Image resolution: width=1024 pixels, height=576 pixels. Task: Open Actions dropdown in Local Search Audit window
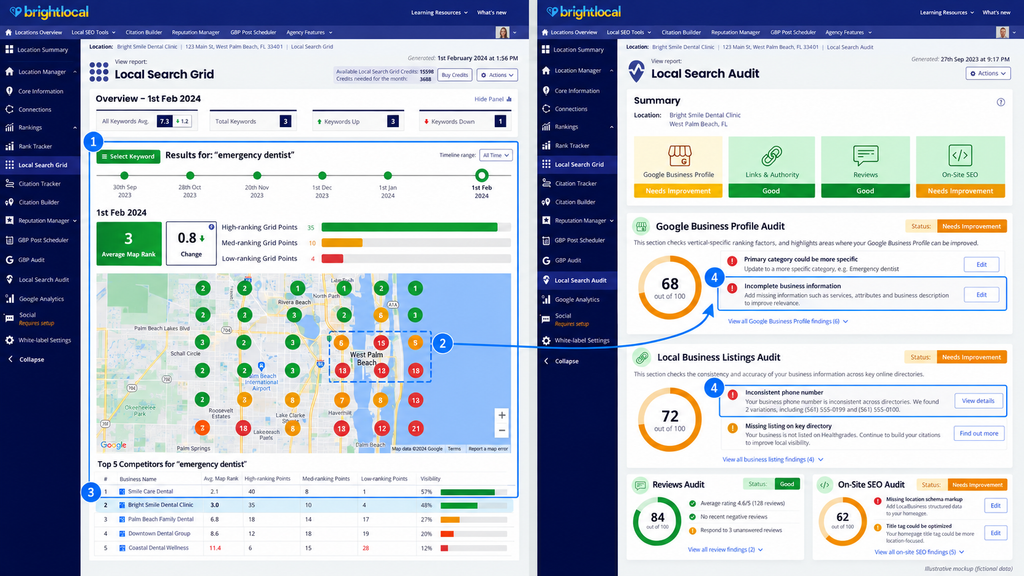click(x=987, y=73)
